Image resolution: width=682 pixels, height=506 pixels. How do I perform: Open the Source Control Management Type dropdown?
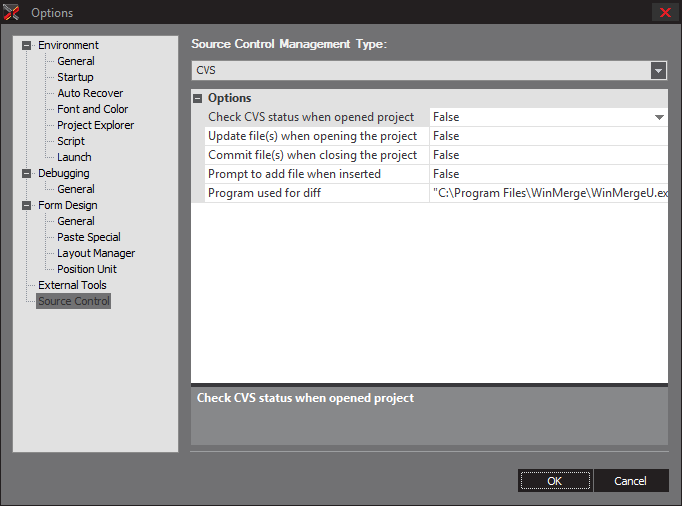(657, 71)
